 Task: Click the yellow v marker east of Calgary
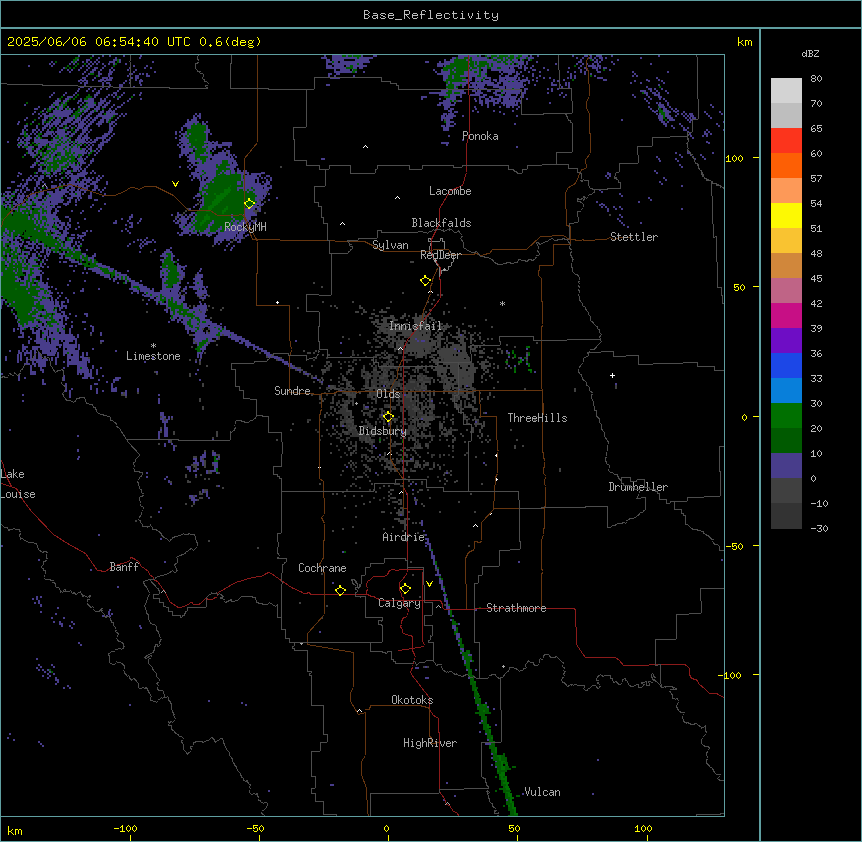click(429, 584)
